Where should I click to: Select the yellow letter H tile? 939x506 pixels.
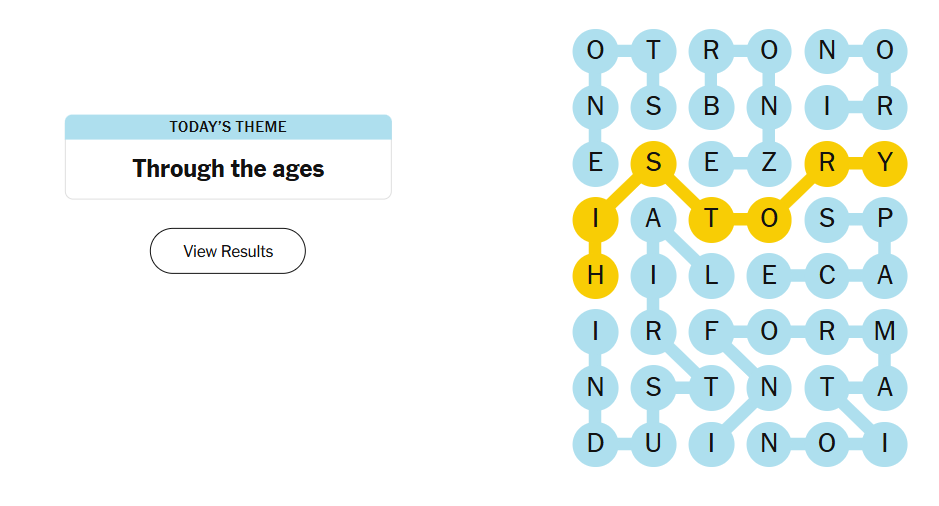coord(595,276)
